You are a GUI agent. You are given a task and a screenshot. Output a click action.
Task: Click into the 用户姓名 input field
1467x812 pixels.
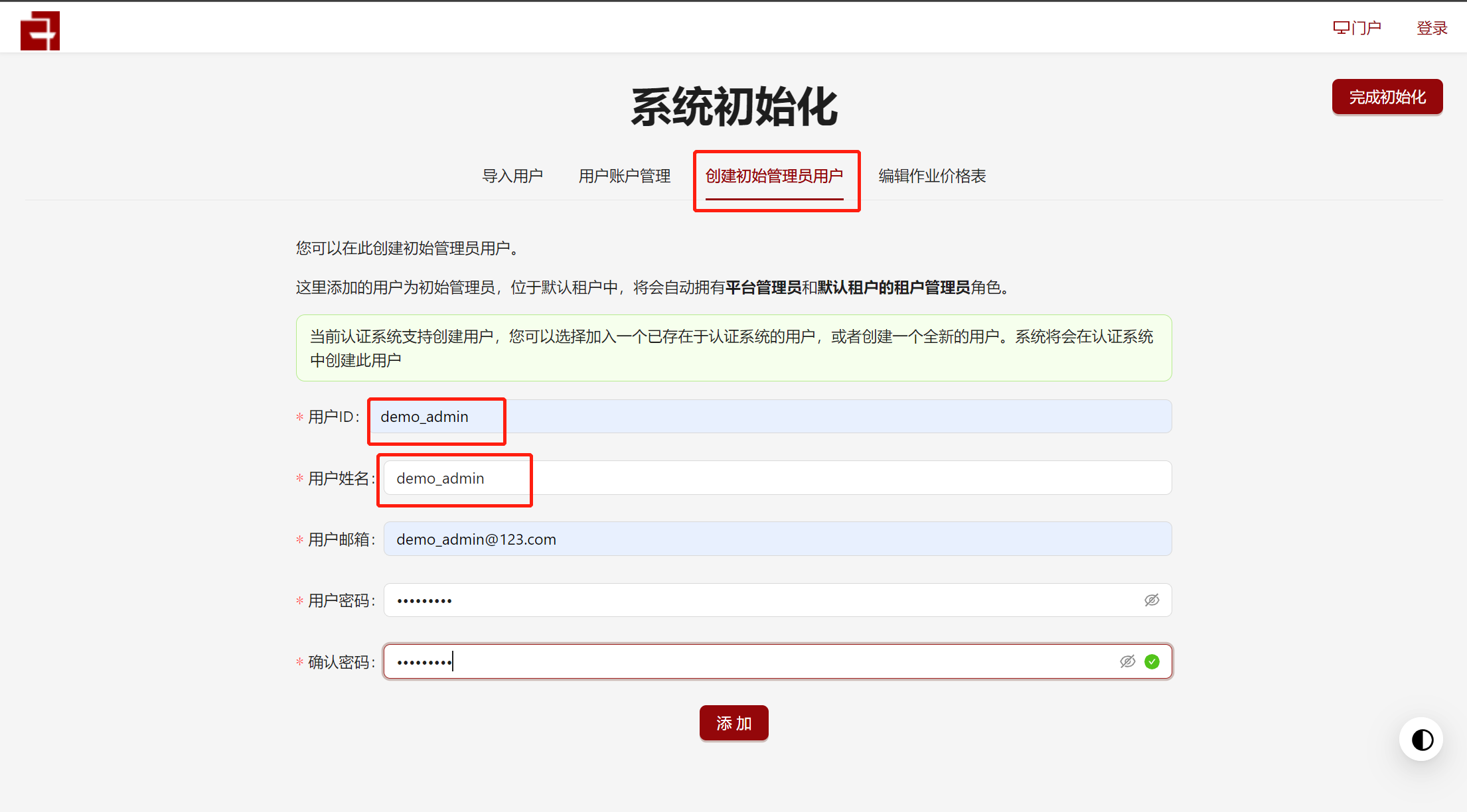pos(777,478)
